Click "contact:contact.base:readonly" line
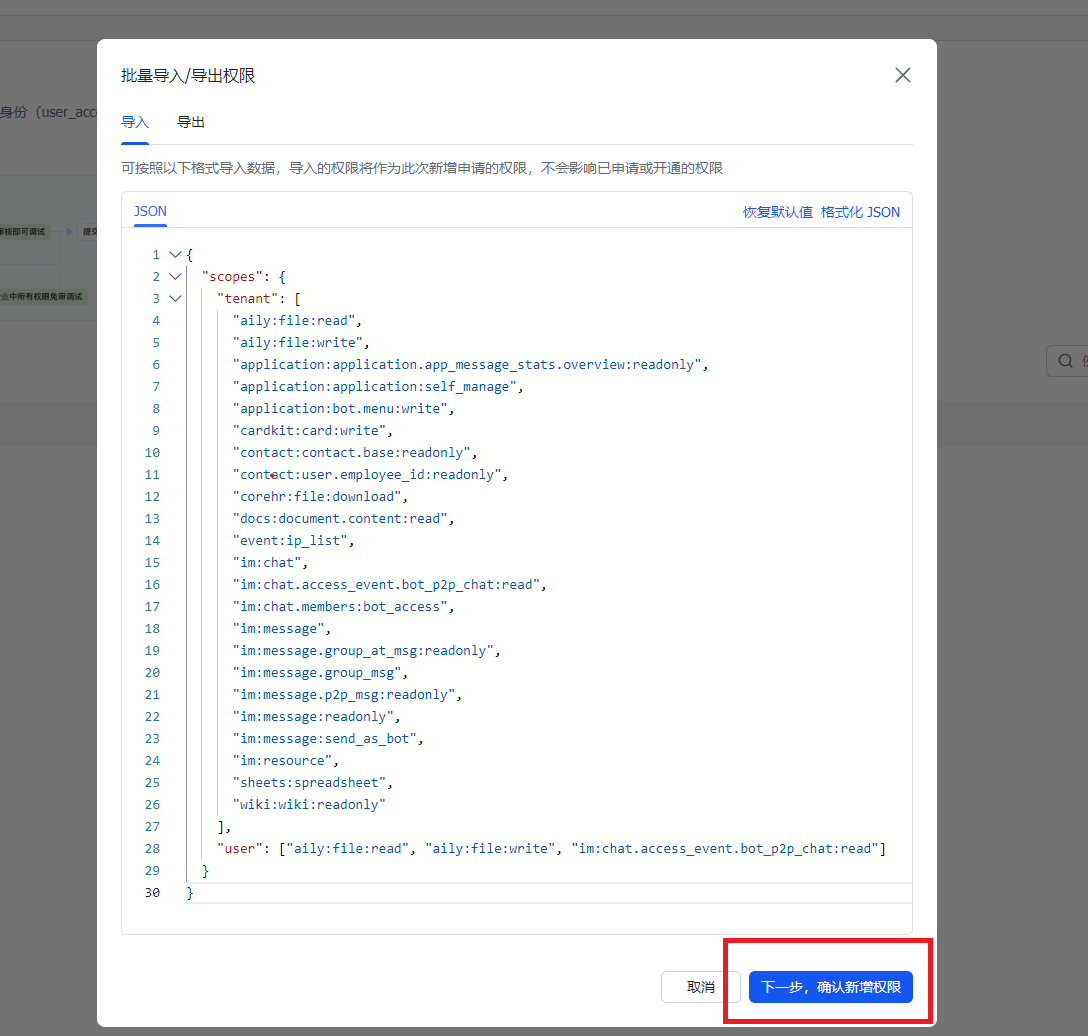 (355, 452)
